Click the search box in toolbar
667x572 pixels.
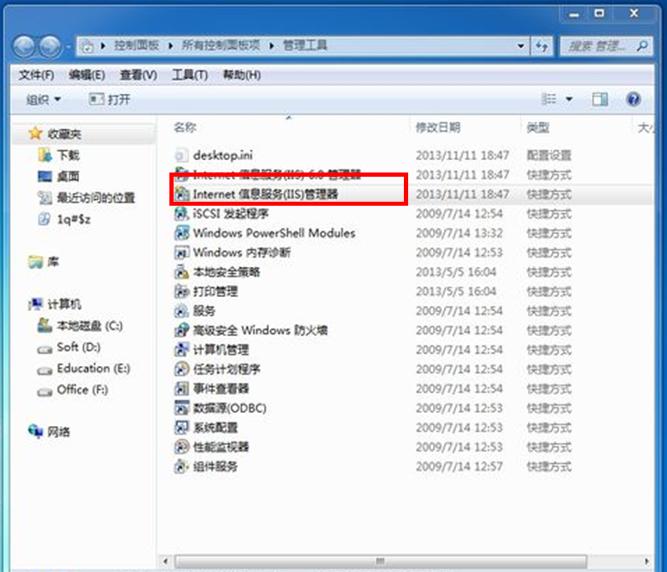click(602, 46)
